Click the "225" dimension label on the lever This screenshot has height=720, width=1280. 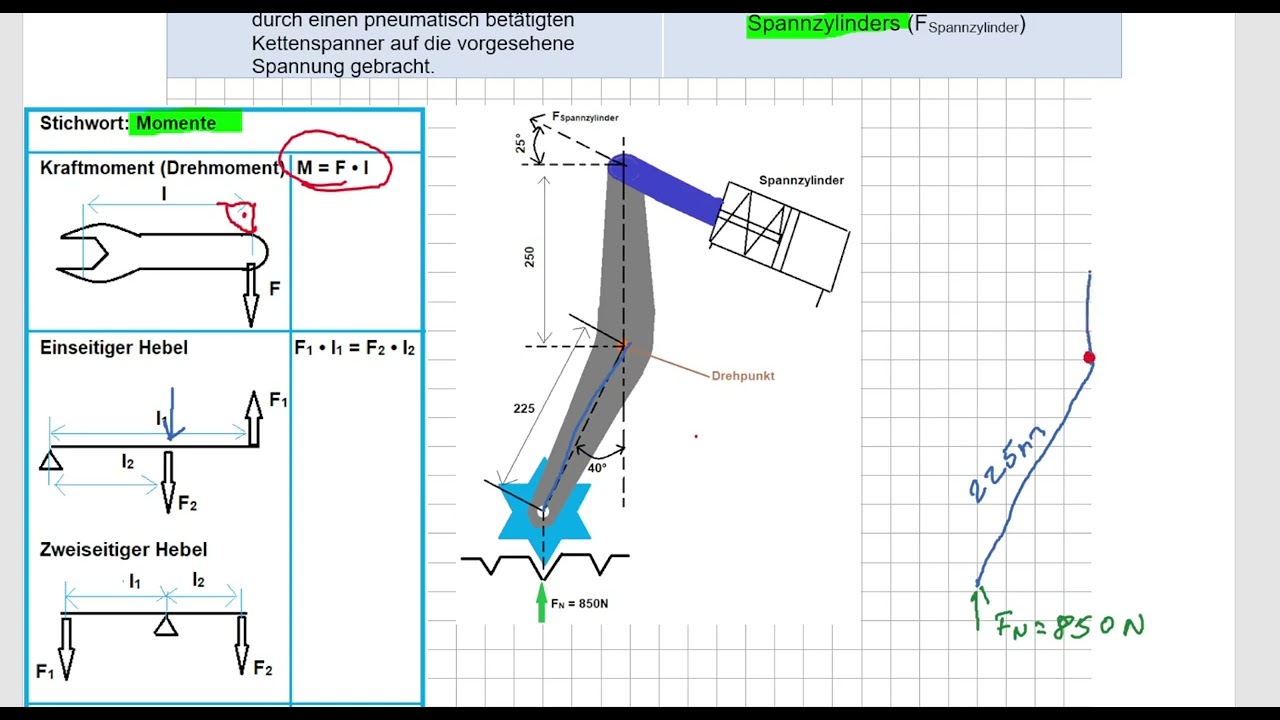[x=524, y=408]
